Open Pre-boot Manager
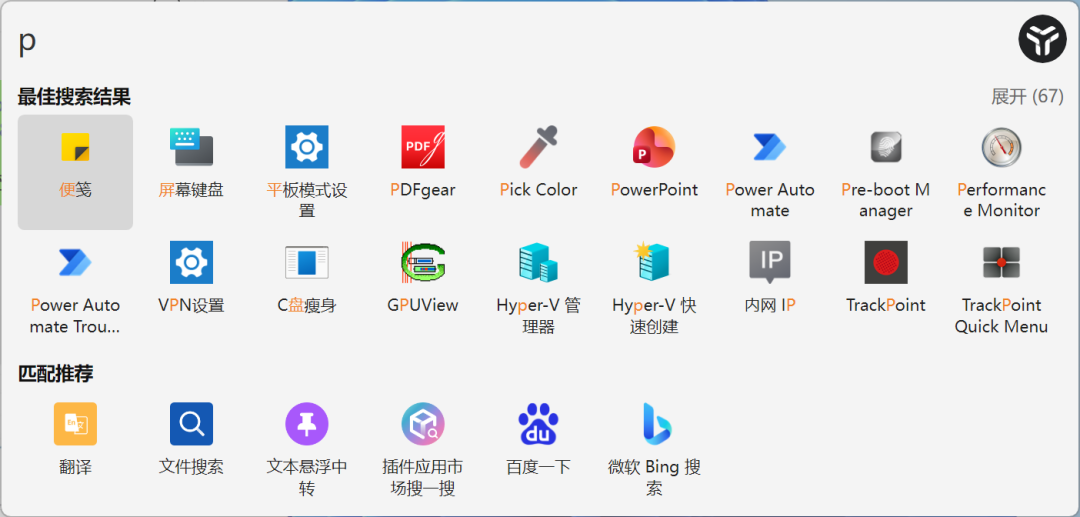The width and height of the screenshot is (1080, 517). [885, 172]
